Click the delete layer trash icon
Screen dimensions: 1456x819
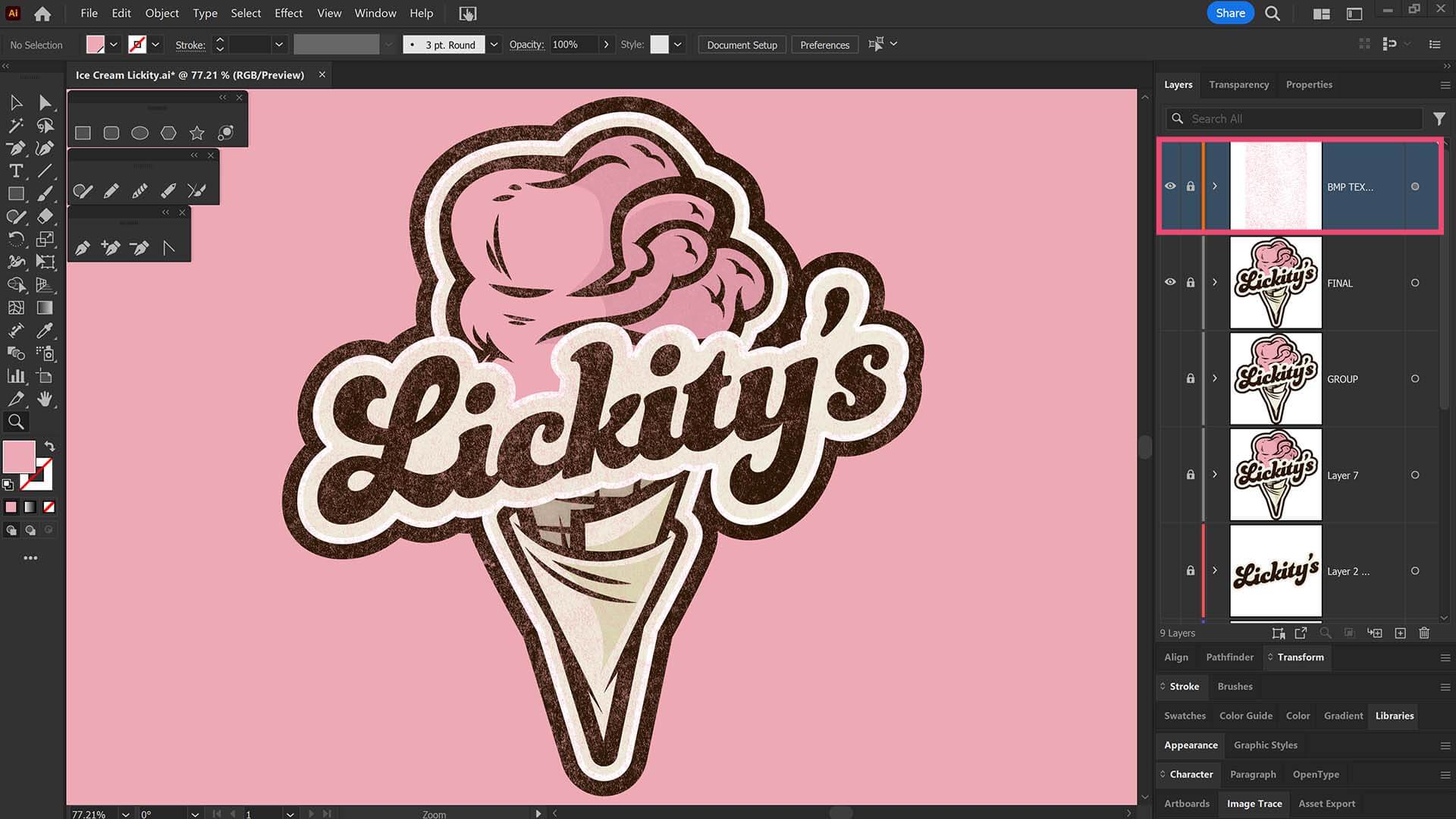(x=1424, y=633)
